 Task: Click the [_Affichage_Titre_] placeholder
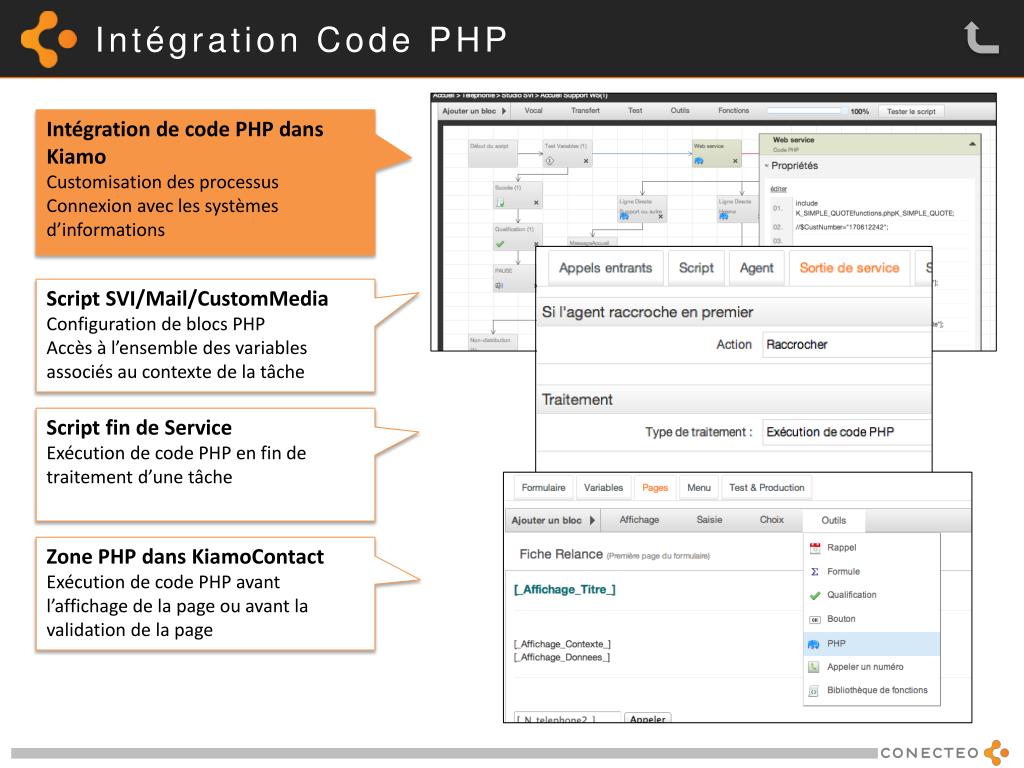coord(565,590)
